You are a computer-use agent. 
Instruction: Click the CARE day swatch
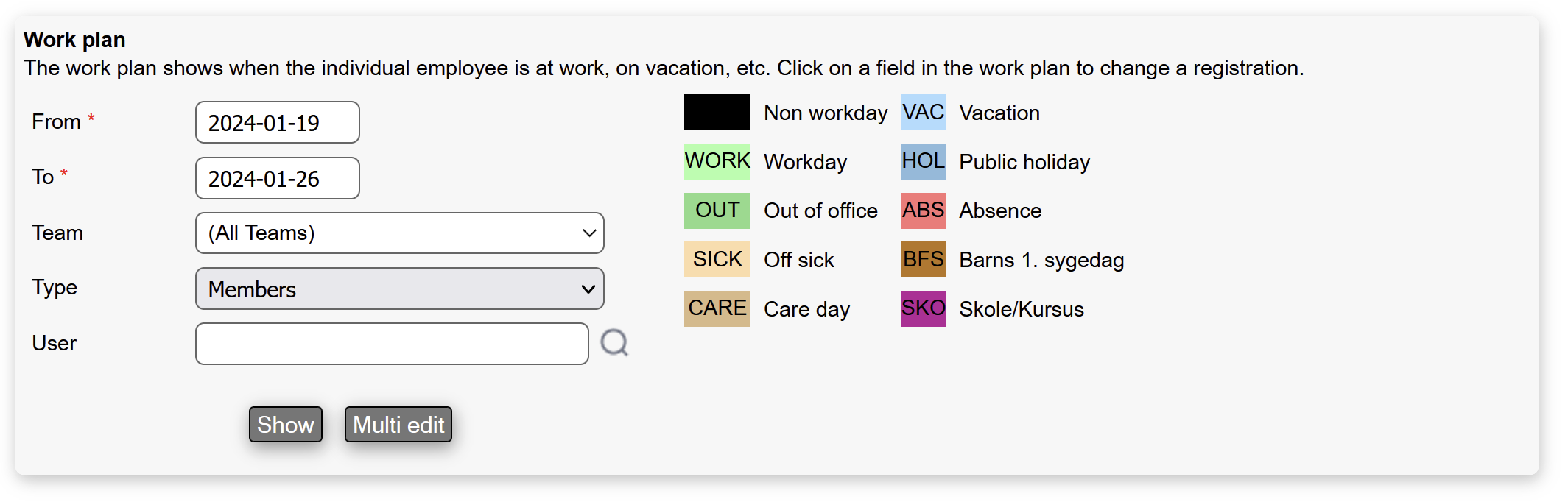tap(717, 308)
